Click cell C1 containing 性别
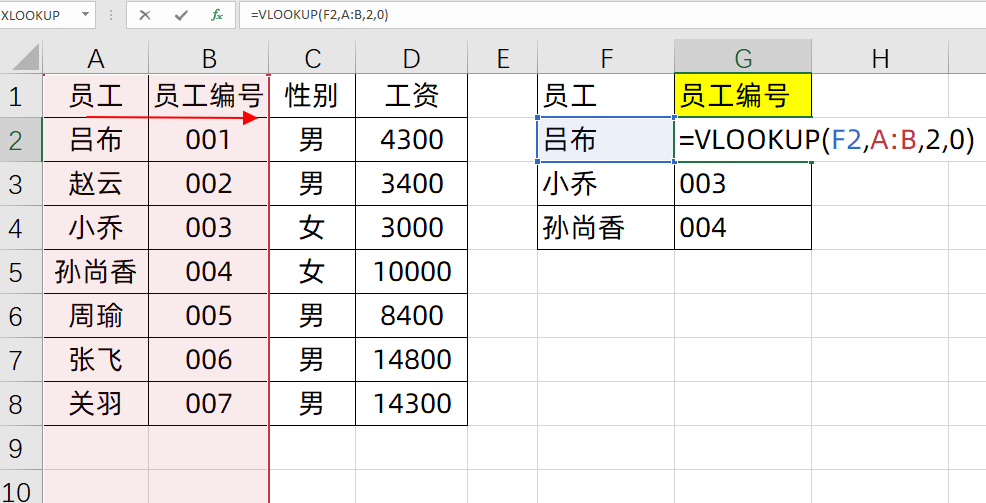The height and width of the screenshot is (503, 986). [x=312, y=96]
